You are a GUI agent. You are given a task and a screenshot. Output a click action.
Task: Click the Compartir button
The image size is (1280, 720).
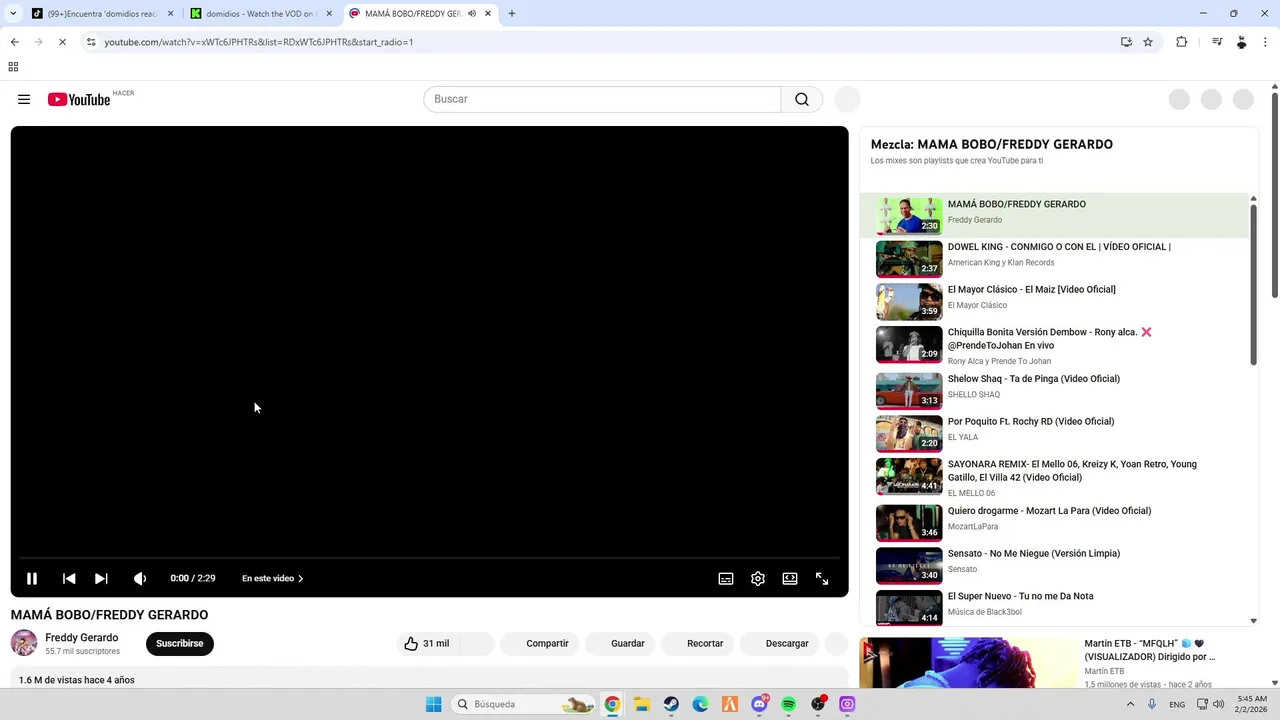click(547, 643)
